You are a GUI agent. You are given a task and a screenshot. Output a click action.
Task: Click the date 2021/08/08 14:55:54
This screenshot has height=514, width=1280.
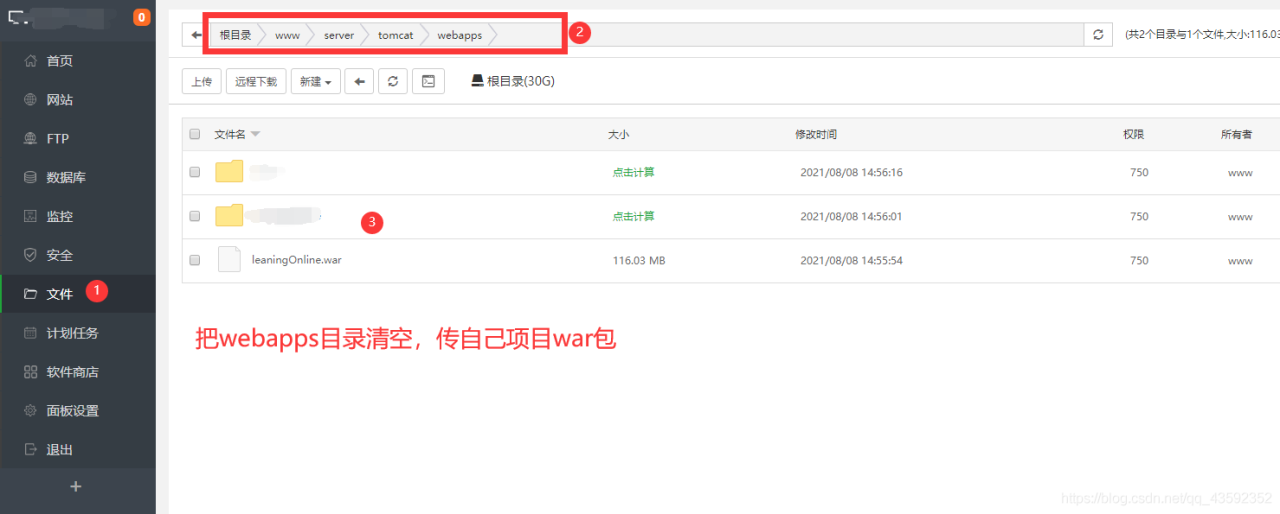(851, 260)
